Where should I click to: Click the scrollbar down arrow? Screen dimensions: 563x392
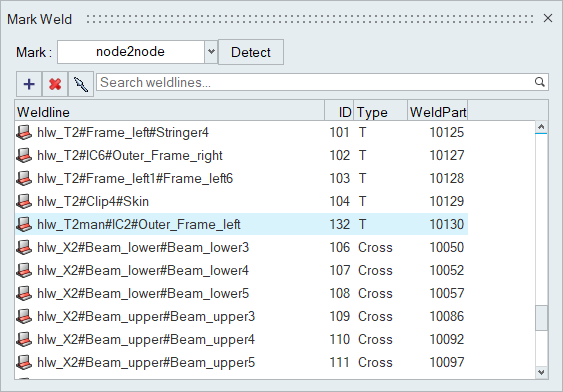(541, 372)
